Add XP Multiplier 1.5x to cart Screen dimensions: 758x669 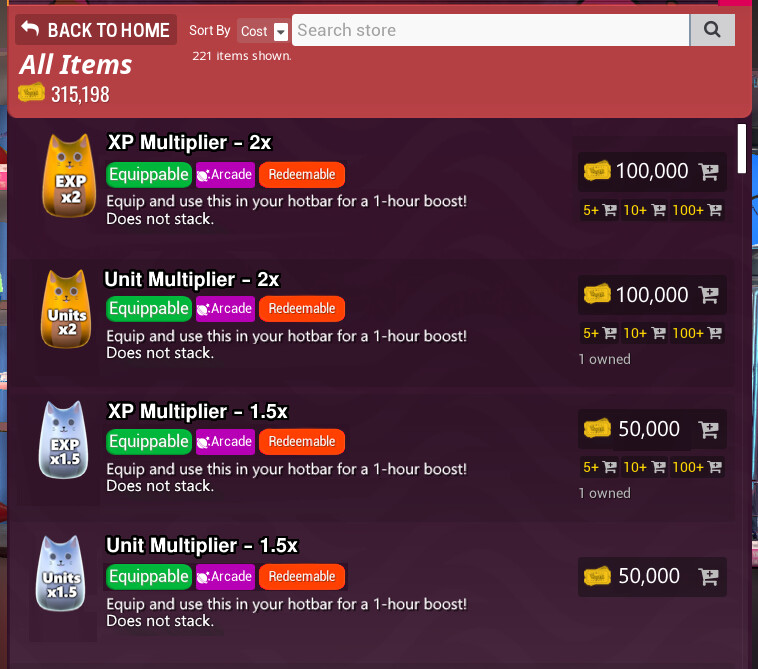click(x=709, y=429)
